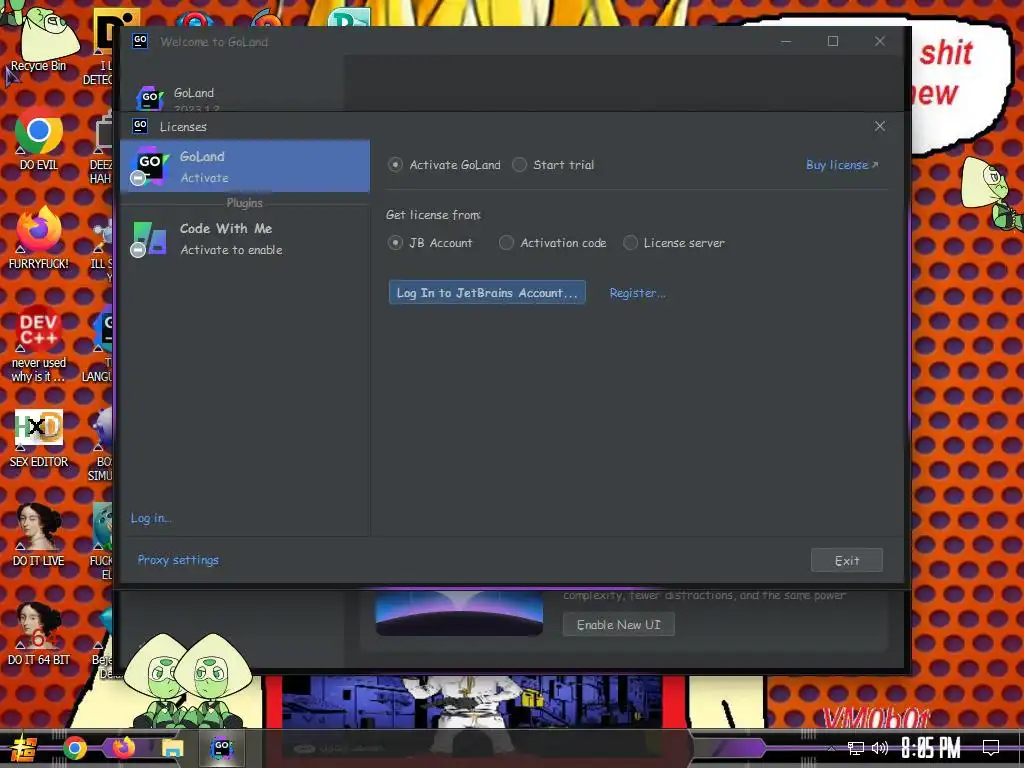Image resolution: width=1024 pixels, height=768 pixels.
Task: Open Firefox from the taskbar
Action: 123,748
